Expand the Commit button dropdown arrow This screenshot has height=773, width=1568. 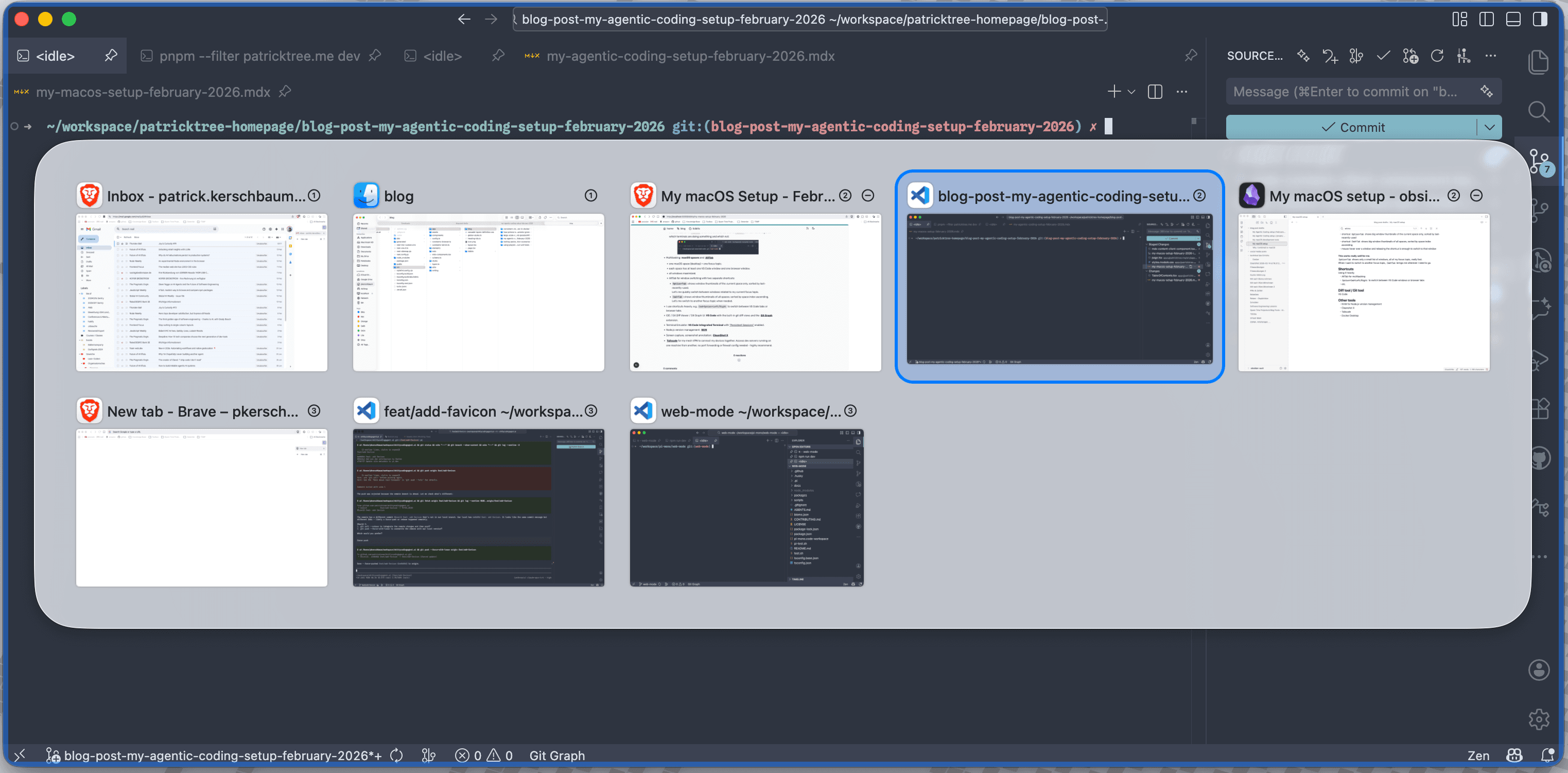pyautogui.click(x=1489, y=127)
